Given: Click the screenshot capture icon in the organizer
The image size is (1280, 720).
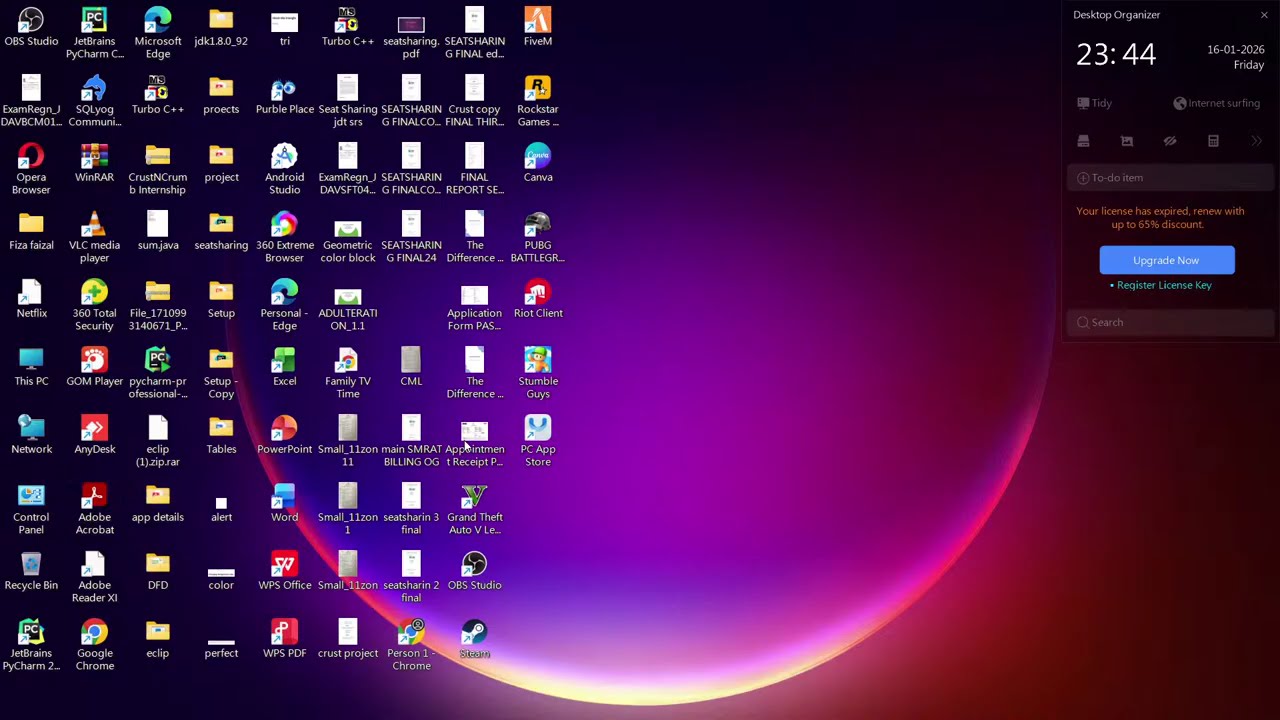Looking at the screenshot, I should pos(1126,141).
